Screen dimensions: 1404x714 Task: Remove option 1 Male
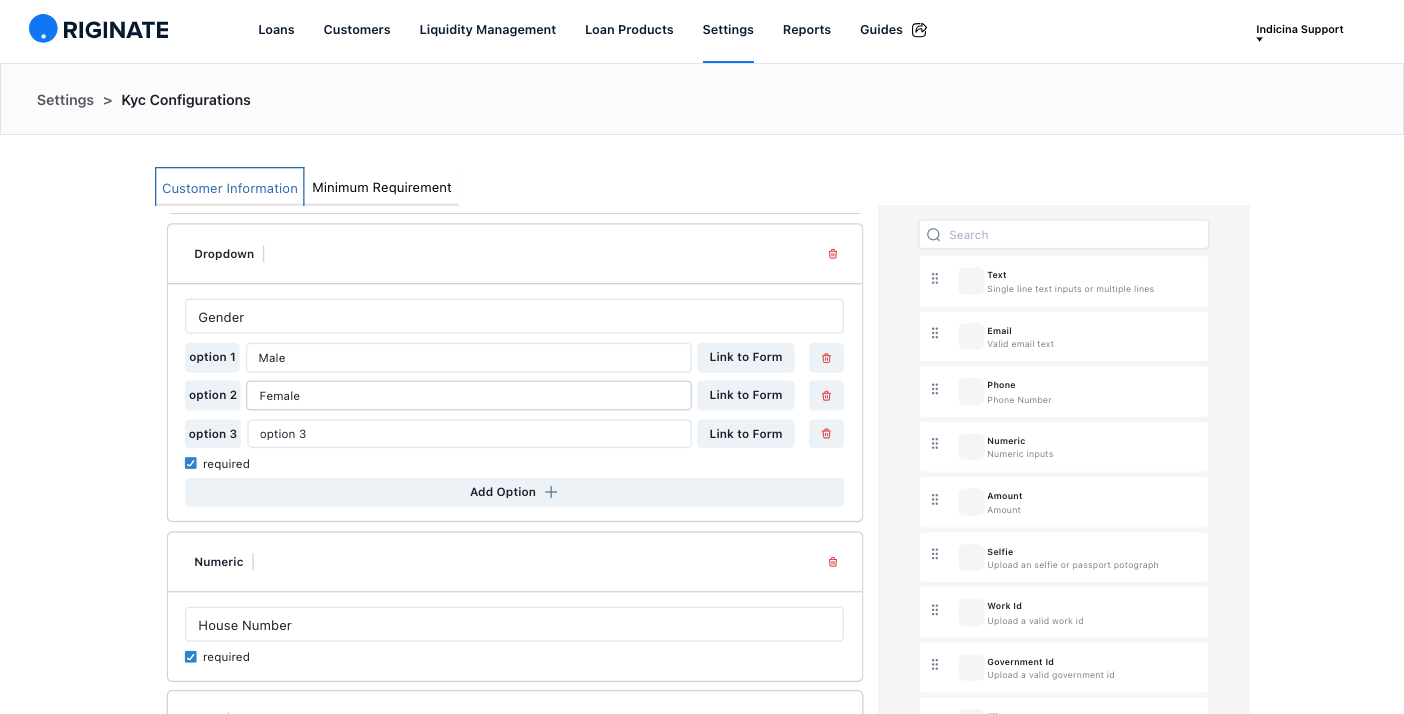826,357
